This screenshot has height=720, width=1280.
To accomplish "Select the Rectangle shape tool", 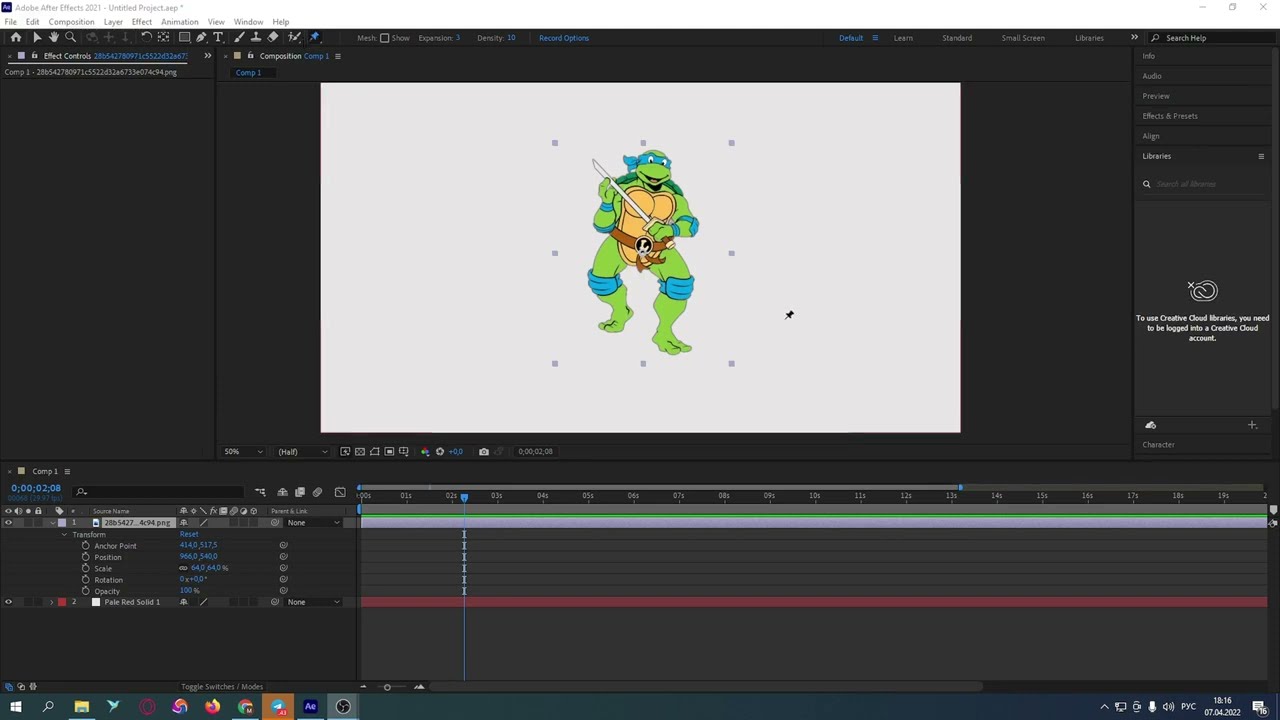I will click(184, 37).
